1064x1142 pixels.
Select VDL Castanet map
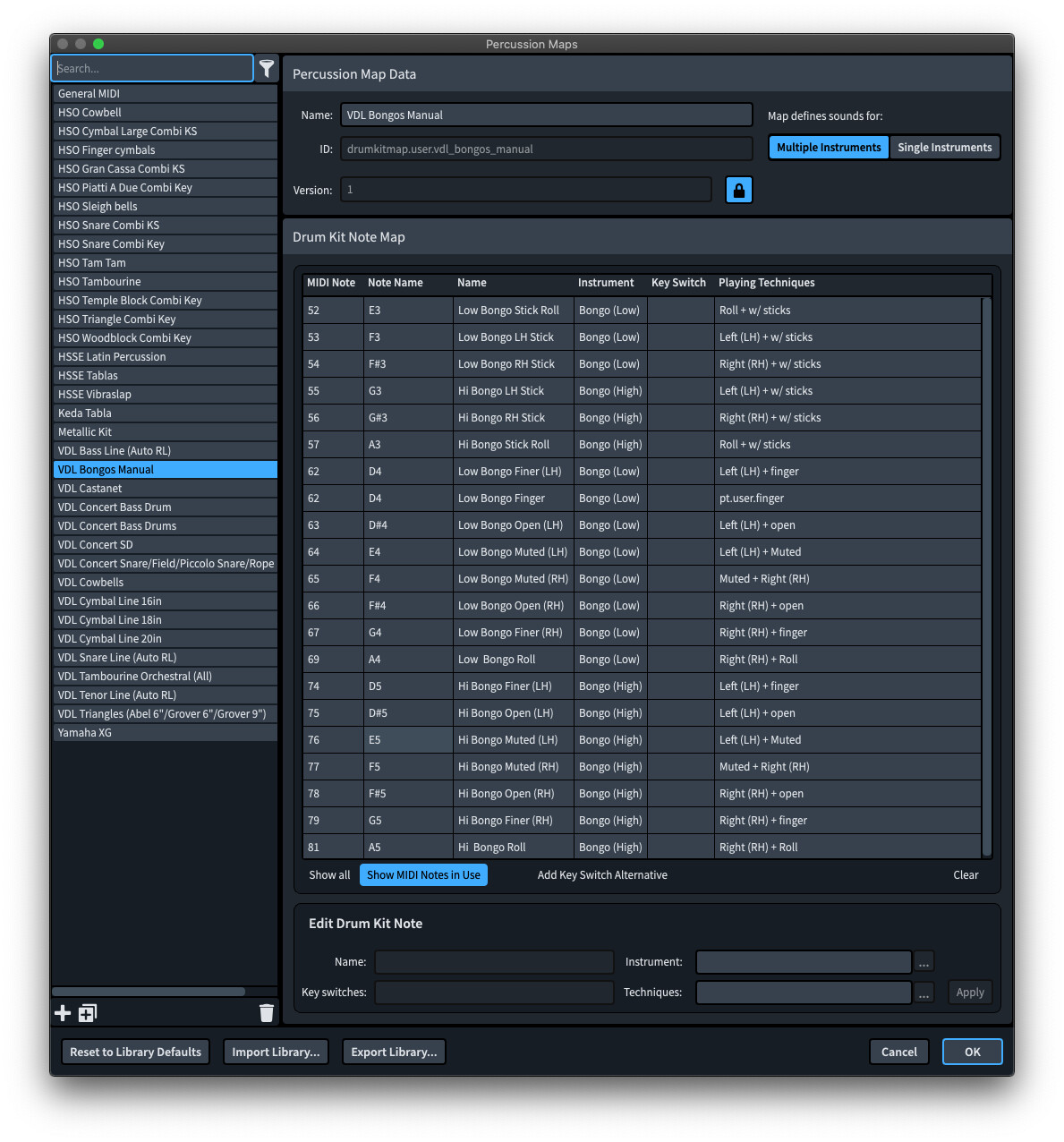(165, 488)
